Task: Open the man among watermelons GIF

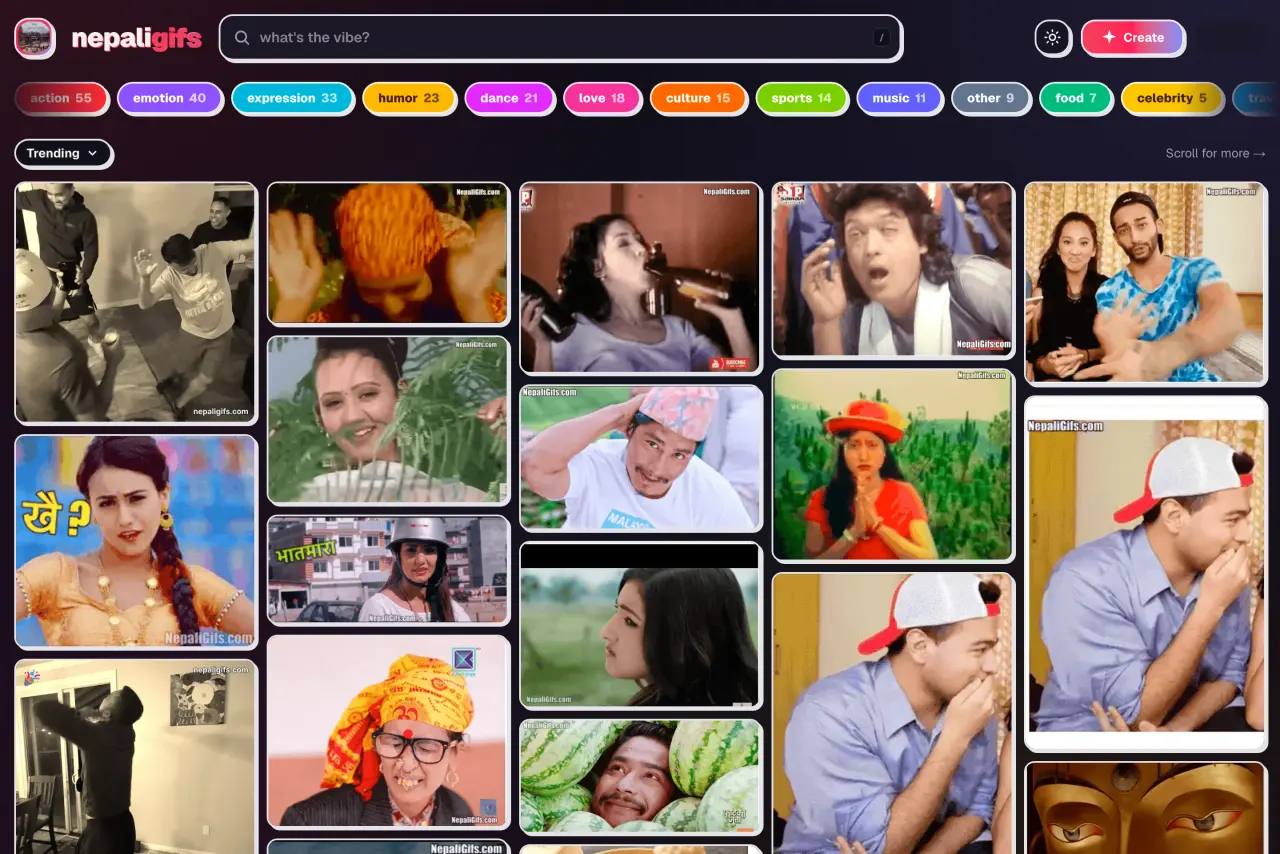Action: coord(641,777)
